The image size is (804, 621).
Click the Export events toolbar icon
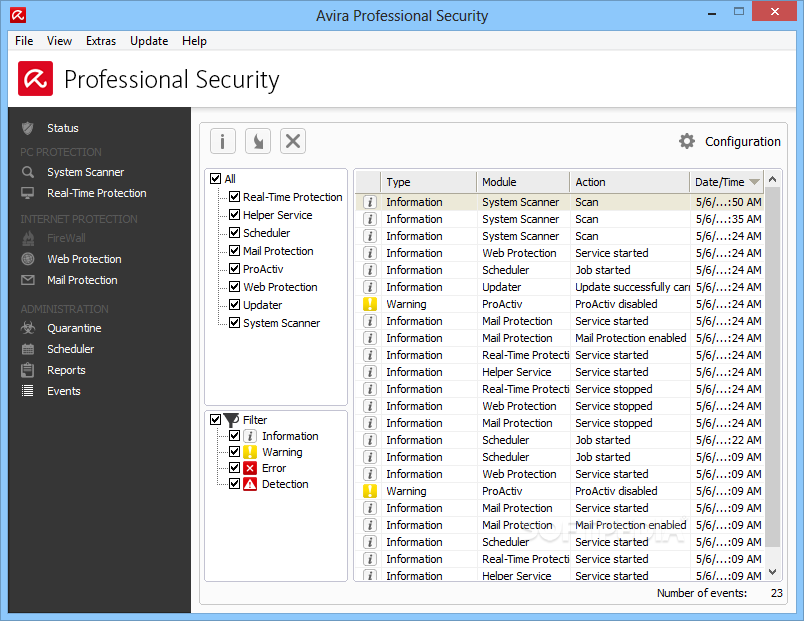(x=258, y=141)
